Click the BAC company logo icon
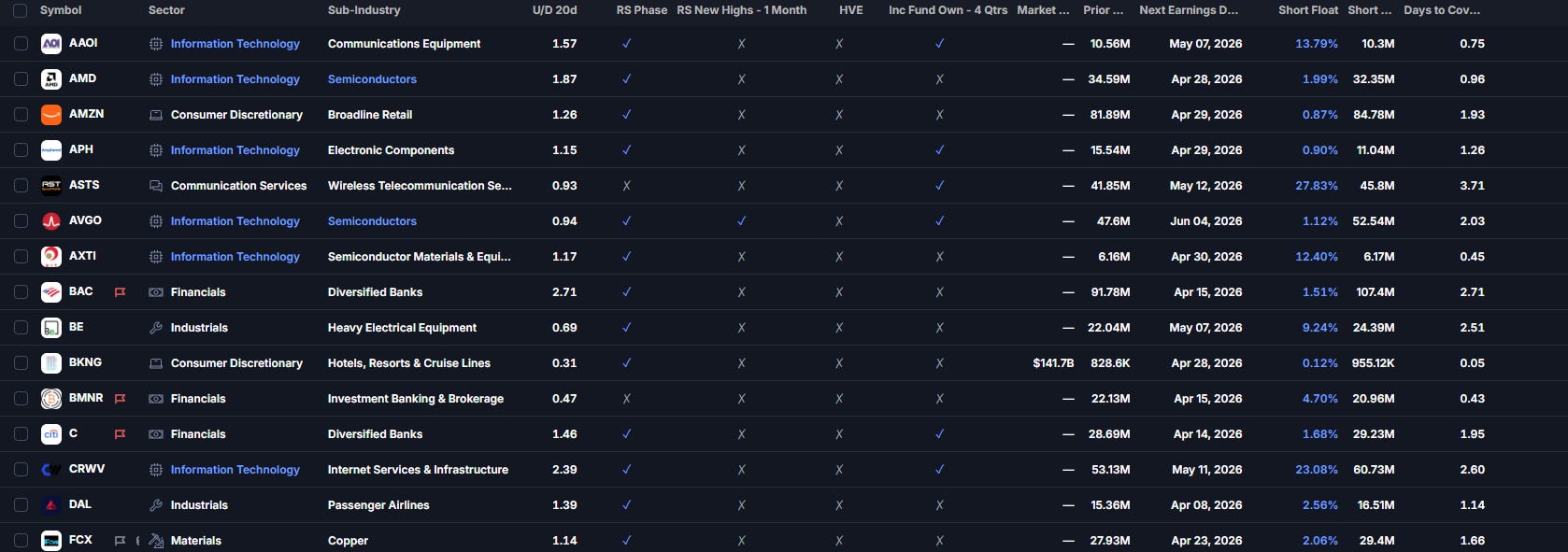Image resolution: width=1568 pixels, height=552 pixels. pyautogui.click(x=51, y=292)
